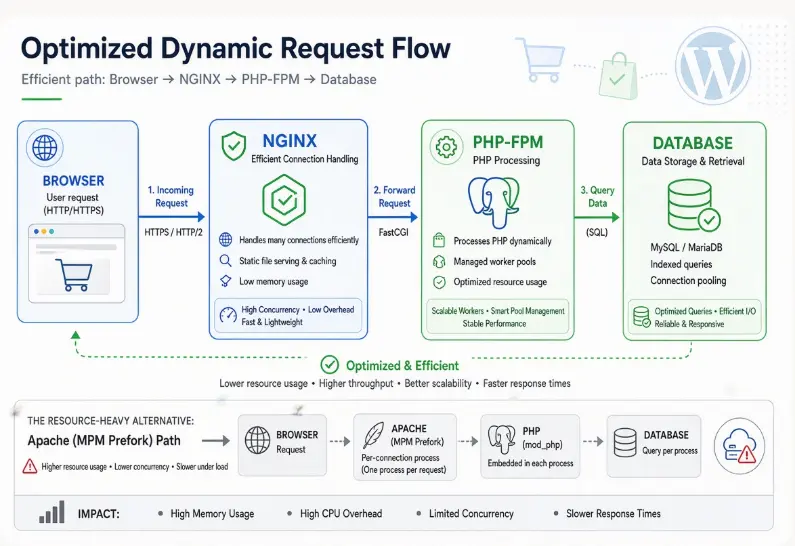The image size is (795, 546).
Task: Click the '2. Forward Request' label
Action: (394, 197)
